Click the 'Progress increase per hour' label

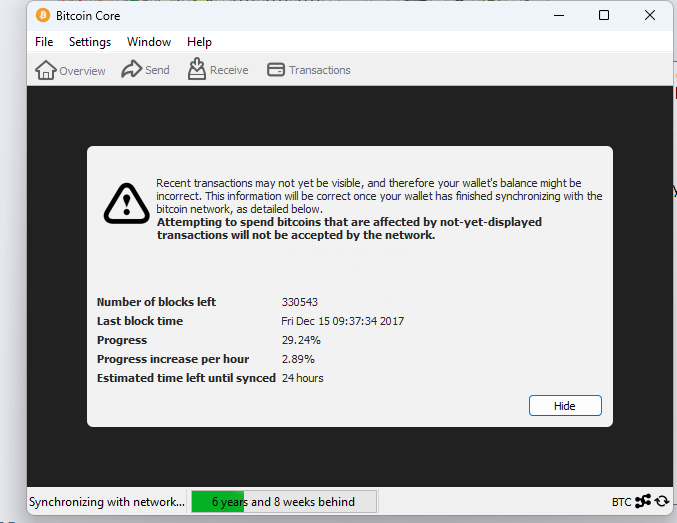(173, 359)
